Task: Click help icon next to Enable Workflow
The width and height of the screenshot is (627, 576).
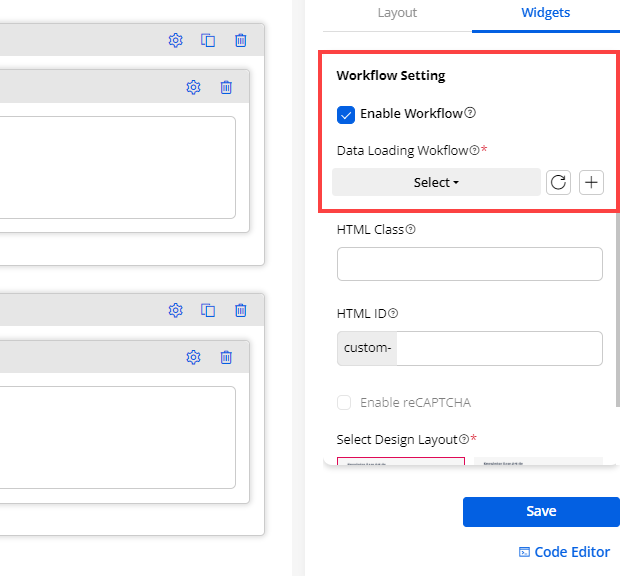Action: [x=470, y=114]
